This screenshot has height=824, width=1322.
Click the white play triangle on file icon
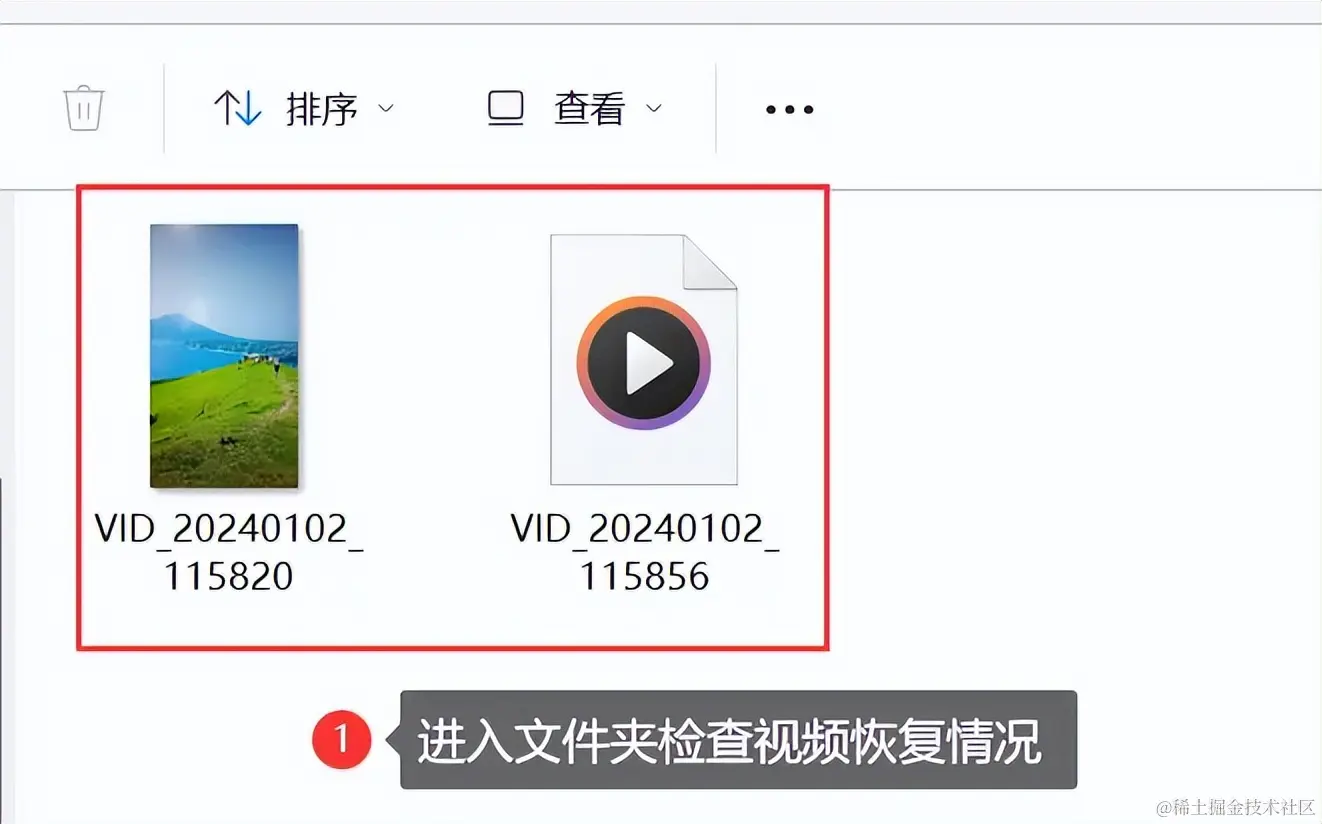pos(648,363)
